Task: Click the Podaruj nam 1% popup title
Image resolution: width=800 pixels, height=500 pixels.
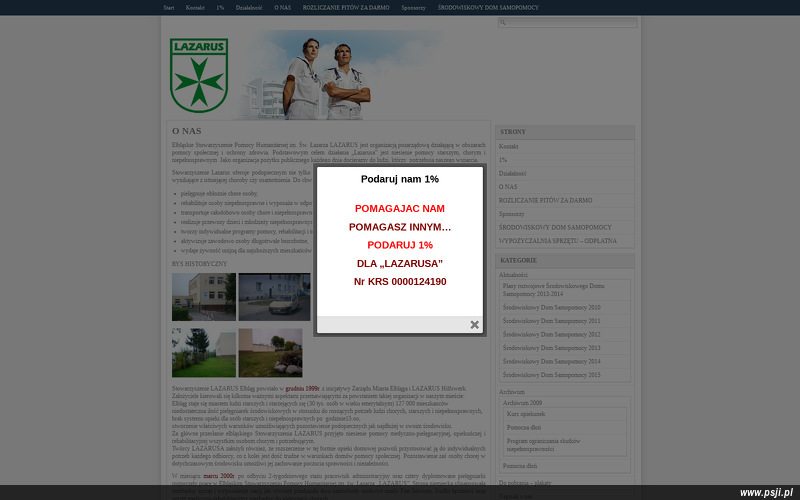Action: pyautogui.click(x=400, y=179)
